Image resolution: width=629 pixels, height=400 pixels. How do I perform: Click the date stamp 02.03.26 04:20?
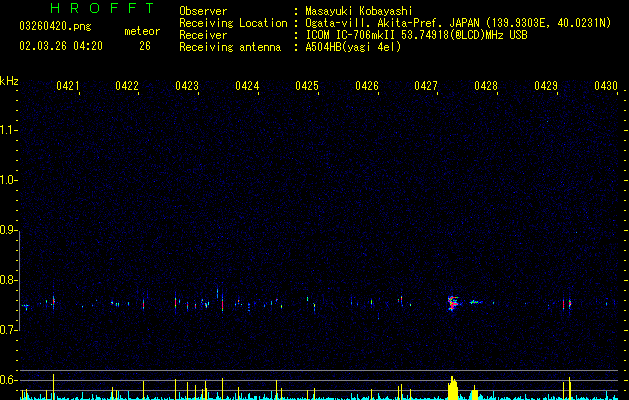(x=61, y=46)
